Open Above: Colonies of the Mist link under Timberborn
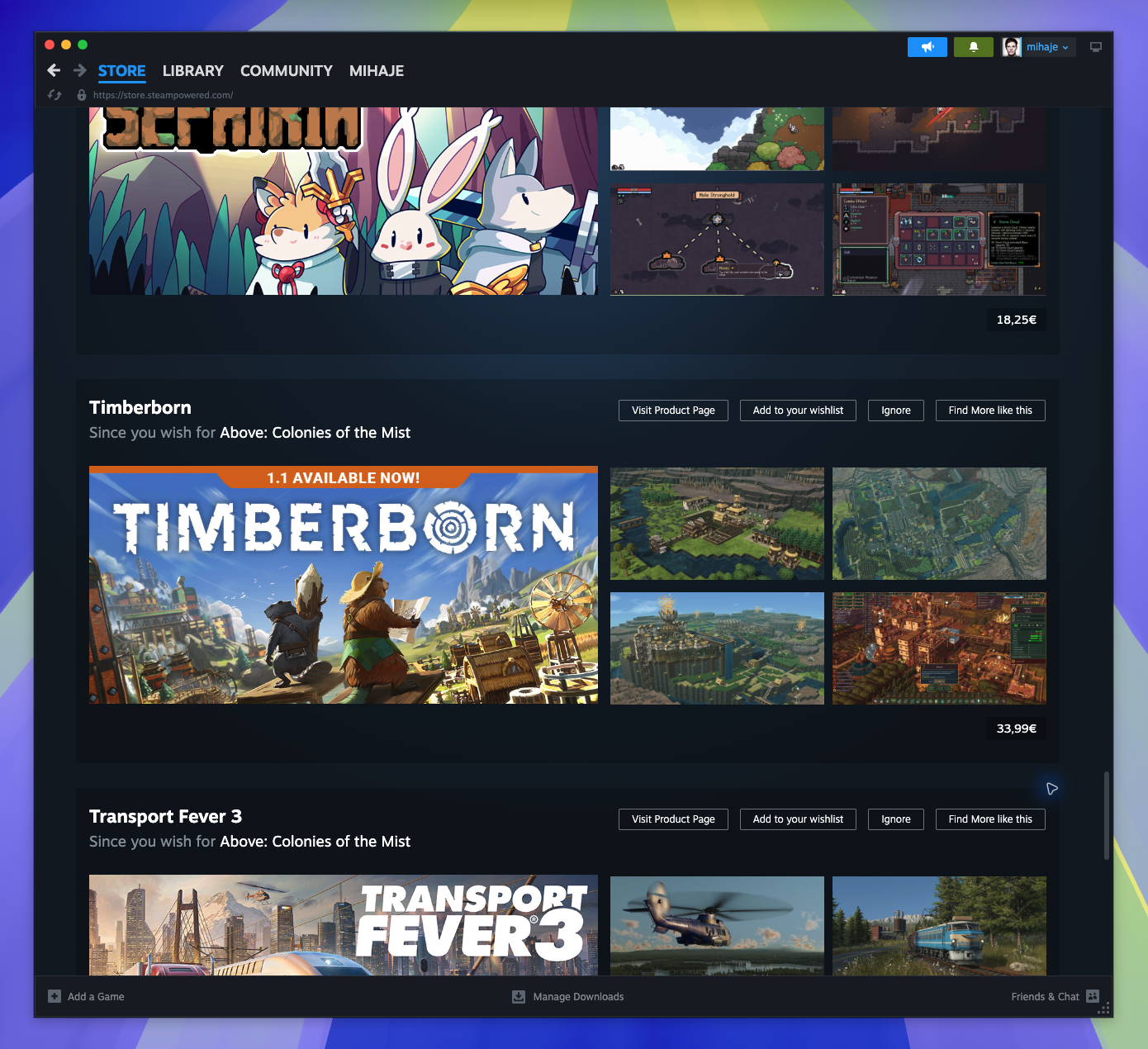 point(315,433)
